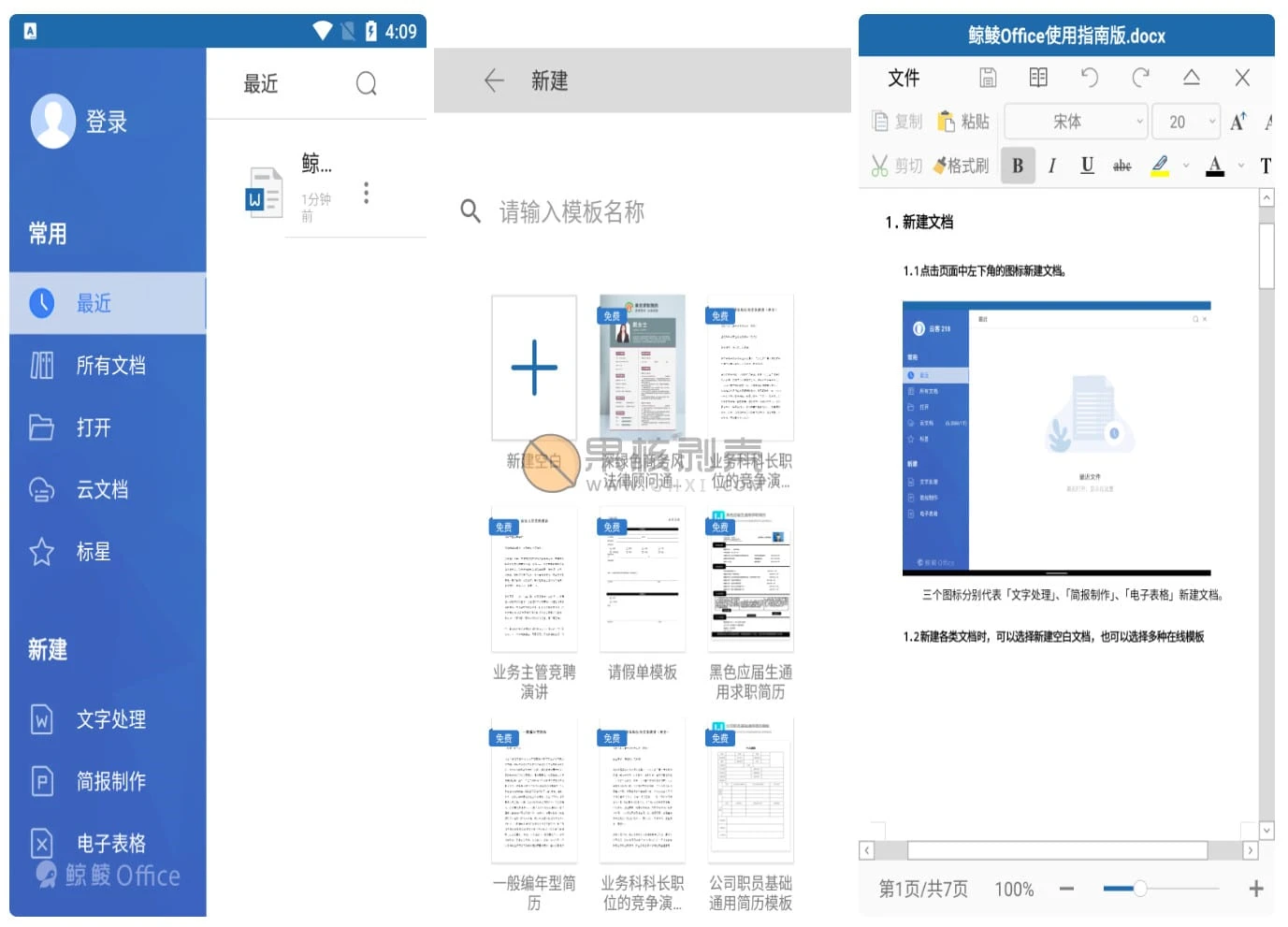
Task: Toggle strikethrough formatting
Action: click(x=1122, y=166)
